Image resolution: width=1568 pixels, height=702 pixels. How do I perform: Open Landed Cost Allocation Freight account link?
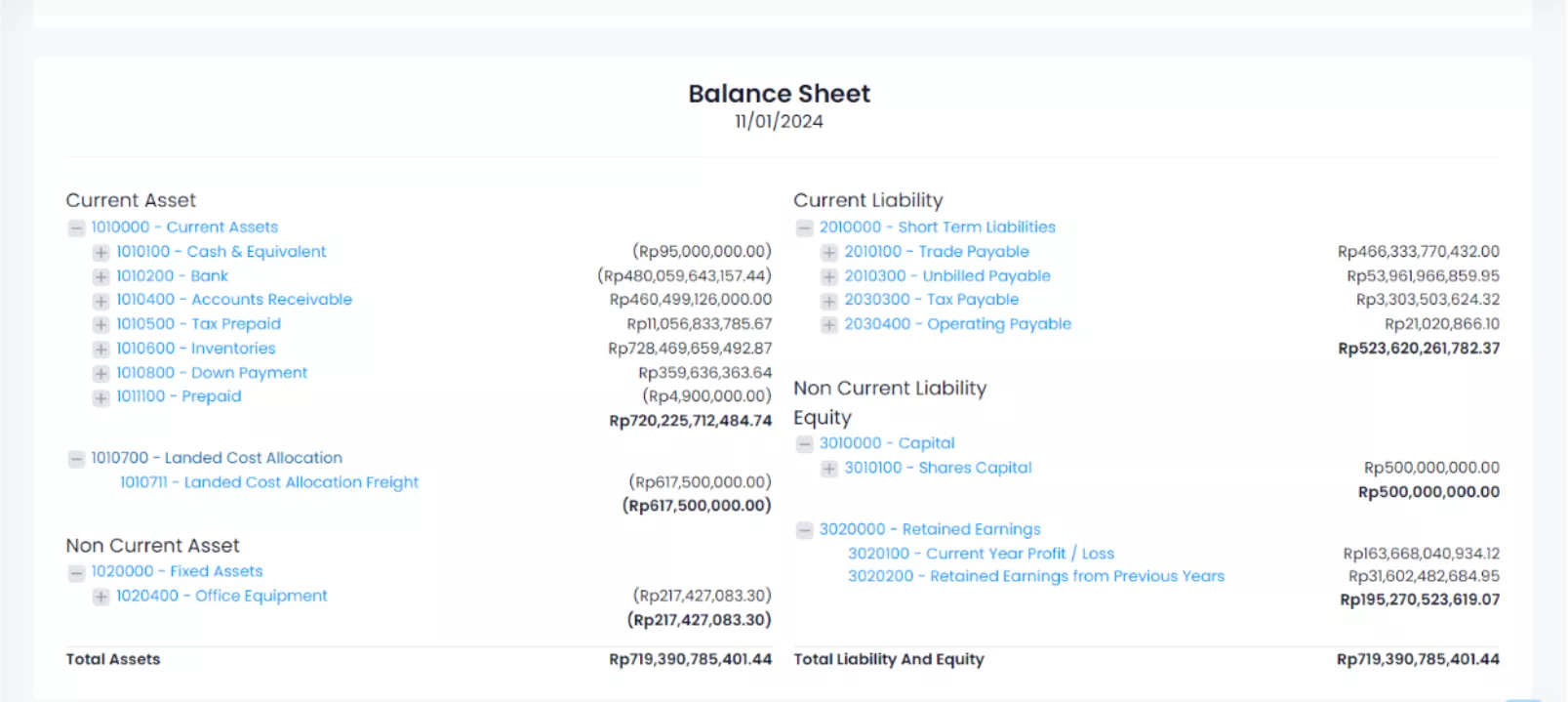click(268, 482)
